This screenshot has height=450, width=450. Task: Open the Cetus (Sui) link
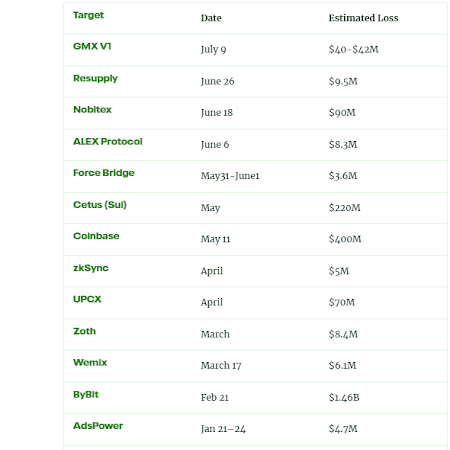[x=100, y=204]
